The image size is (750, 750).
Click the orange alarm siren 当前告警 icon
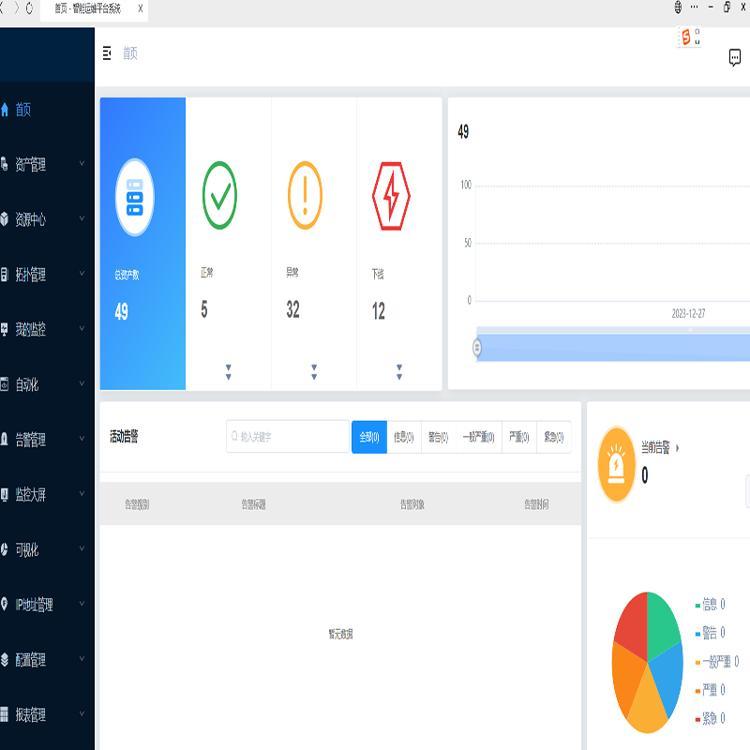617,465
